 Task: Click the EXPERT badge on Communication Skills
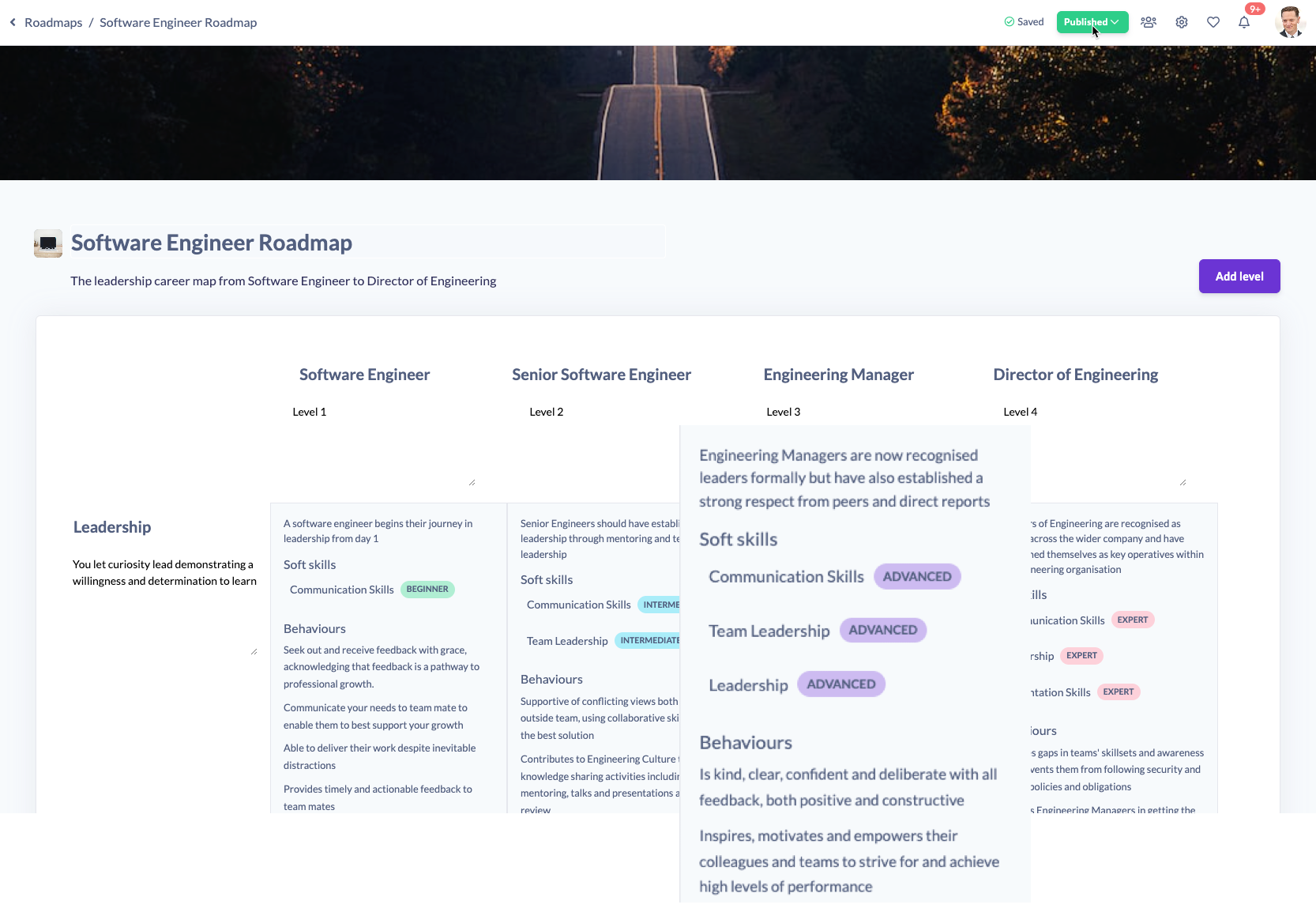[1133, 620]
